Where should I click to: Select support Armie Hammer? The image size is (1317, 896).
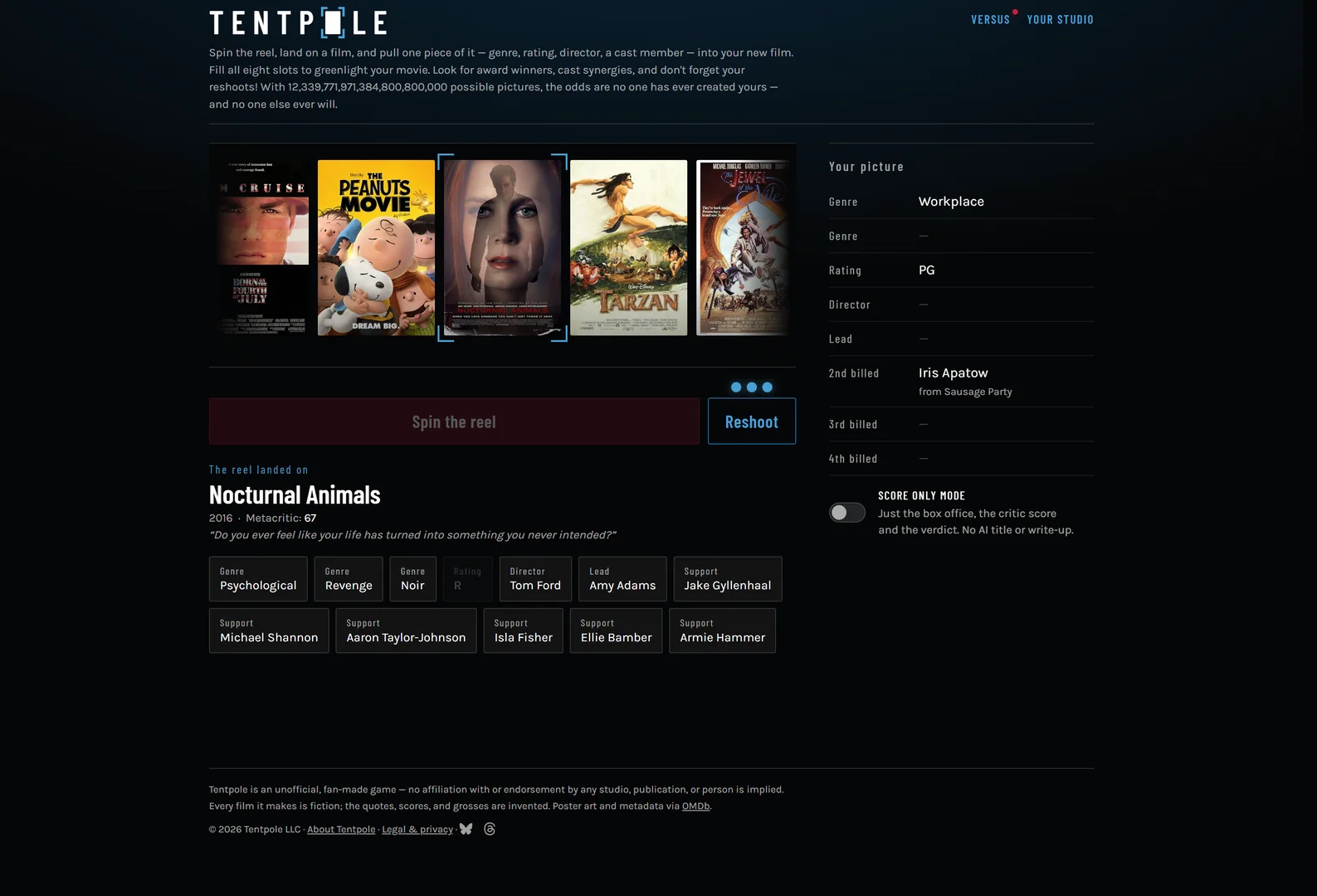723,631
